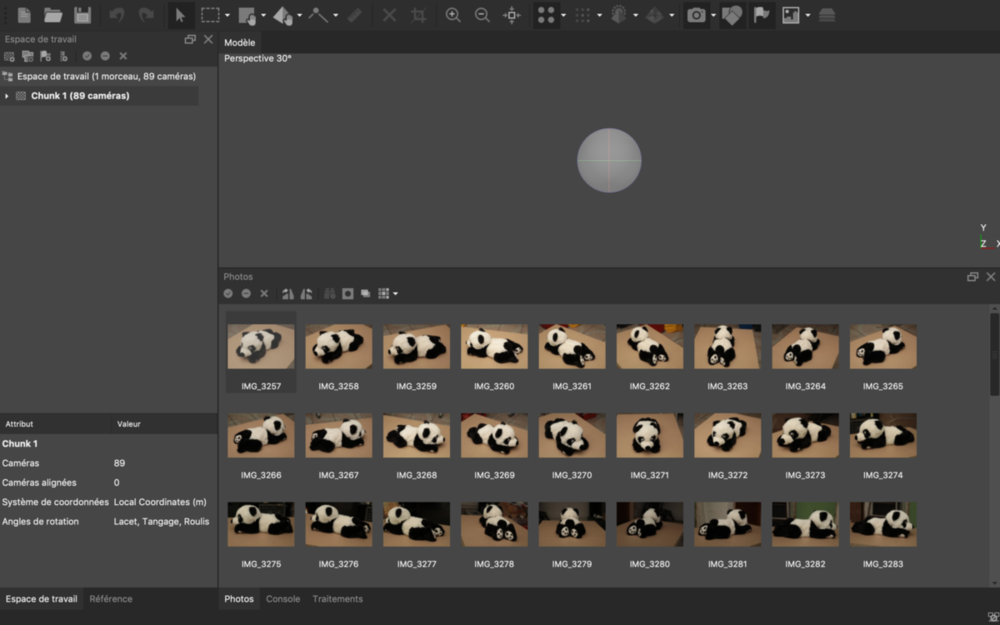Remove items with workspace X icon
Viewport: 1000px width, 625px height.
tap(123, 56)
